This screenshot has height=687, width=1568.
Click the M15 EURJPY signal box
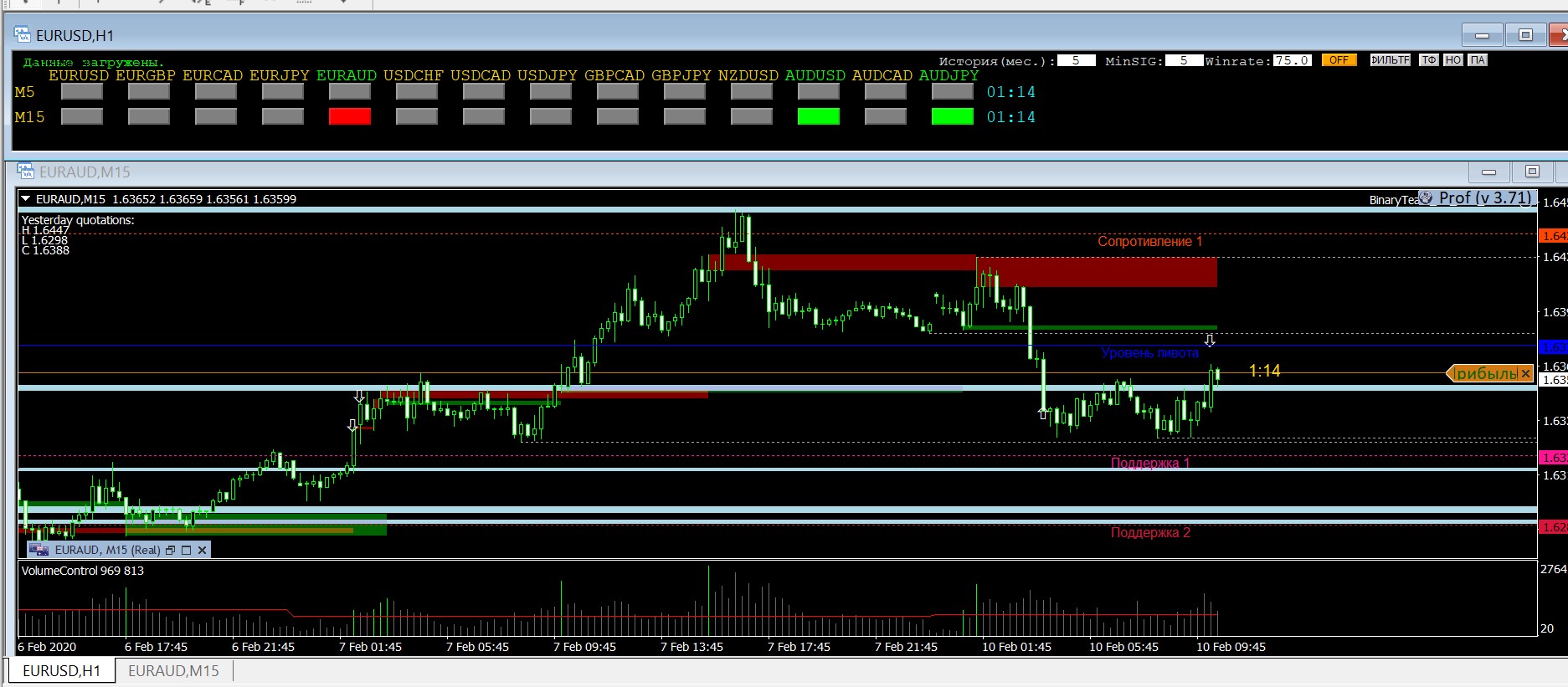tap(283, 116)
